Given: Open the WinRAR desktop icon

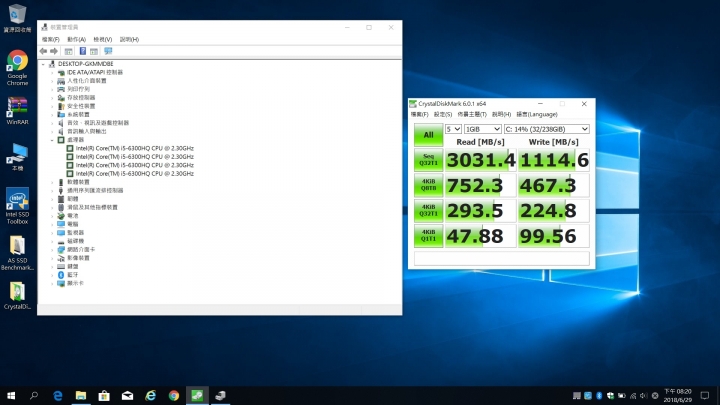Looking at the screenshot, I should (x=17, y=111).
